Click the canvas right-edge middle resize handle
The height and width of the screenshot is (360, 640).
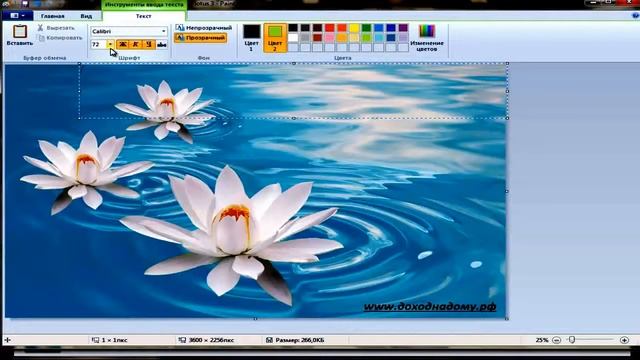click(x=507, y=191)
